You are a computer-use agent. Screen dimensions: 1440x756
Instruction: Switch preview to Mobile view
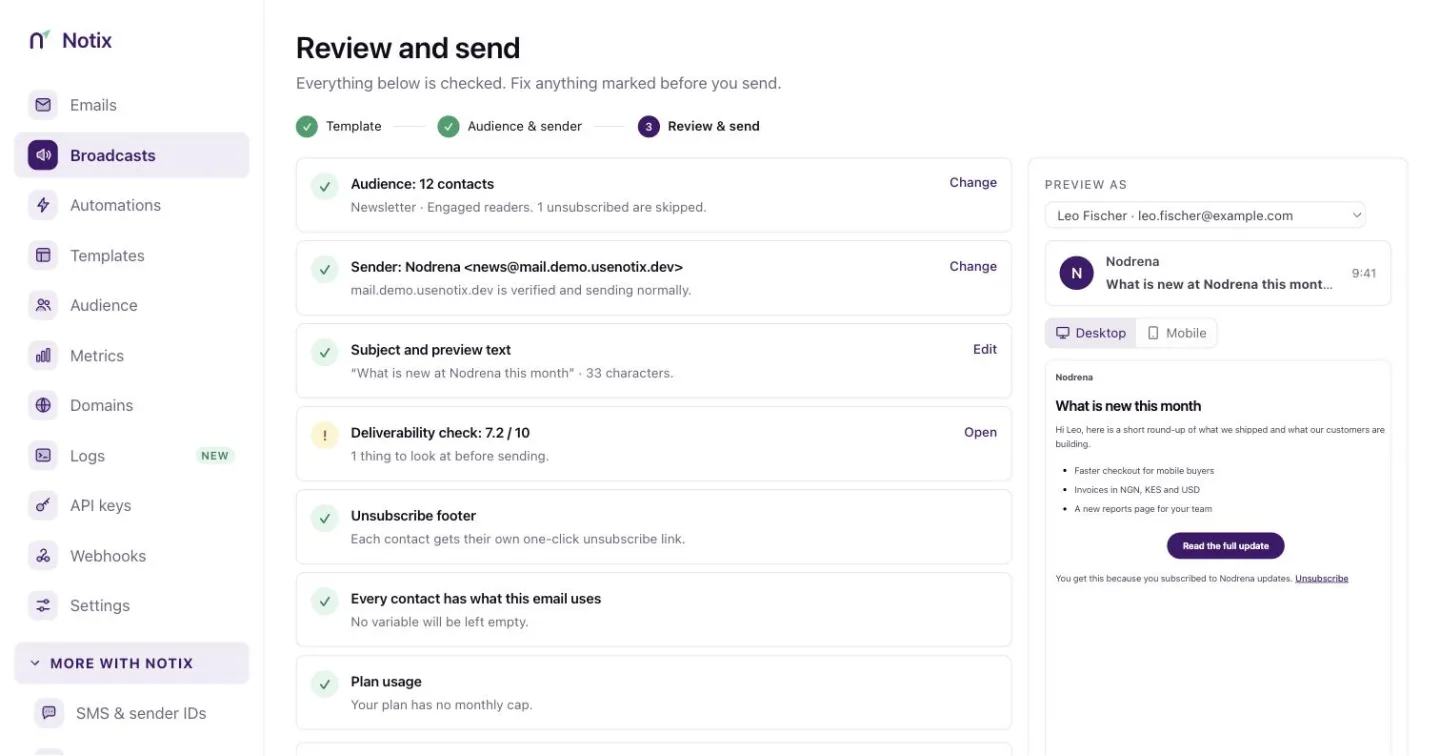pyautogui.click(x=1176, y=333)
